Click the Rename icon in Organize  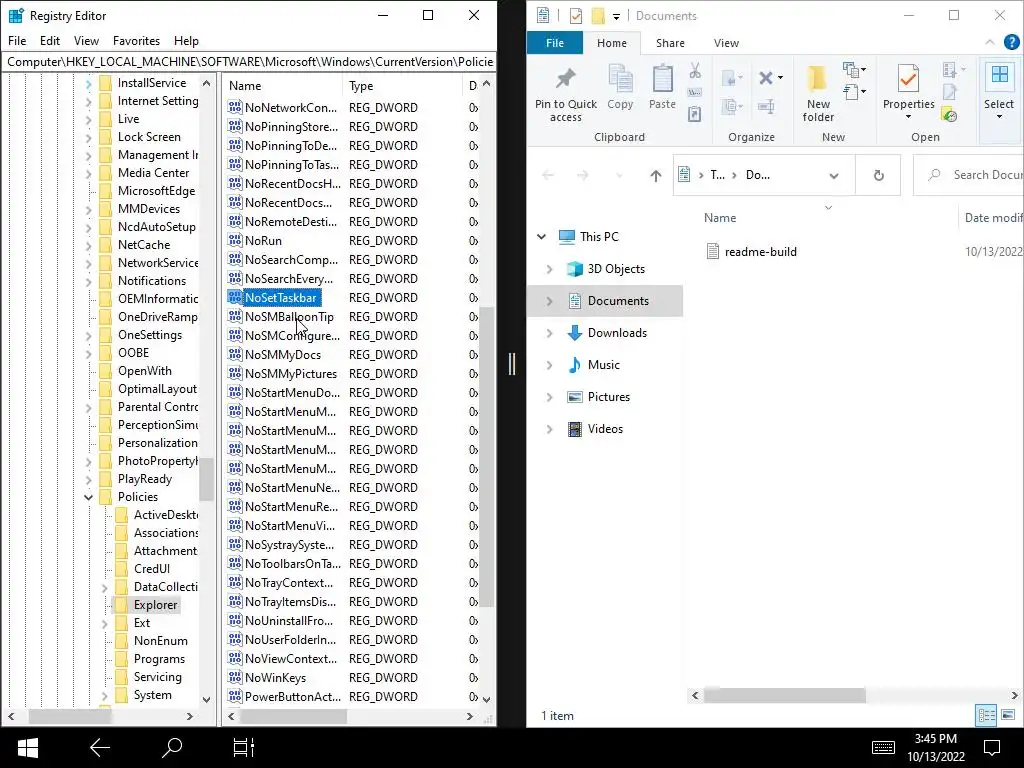tap(766, 106)
